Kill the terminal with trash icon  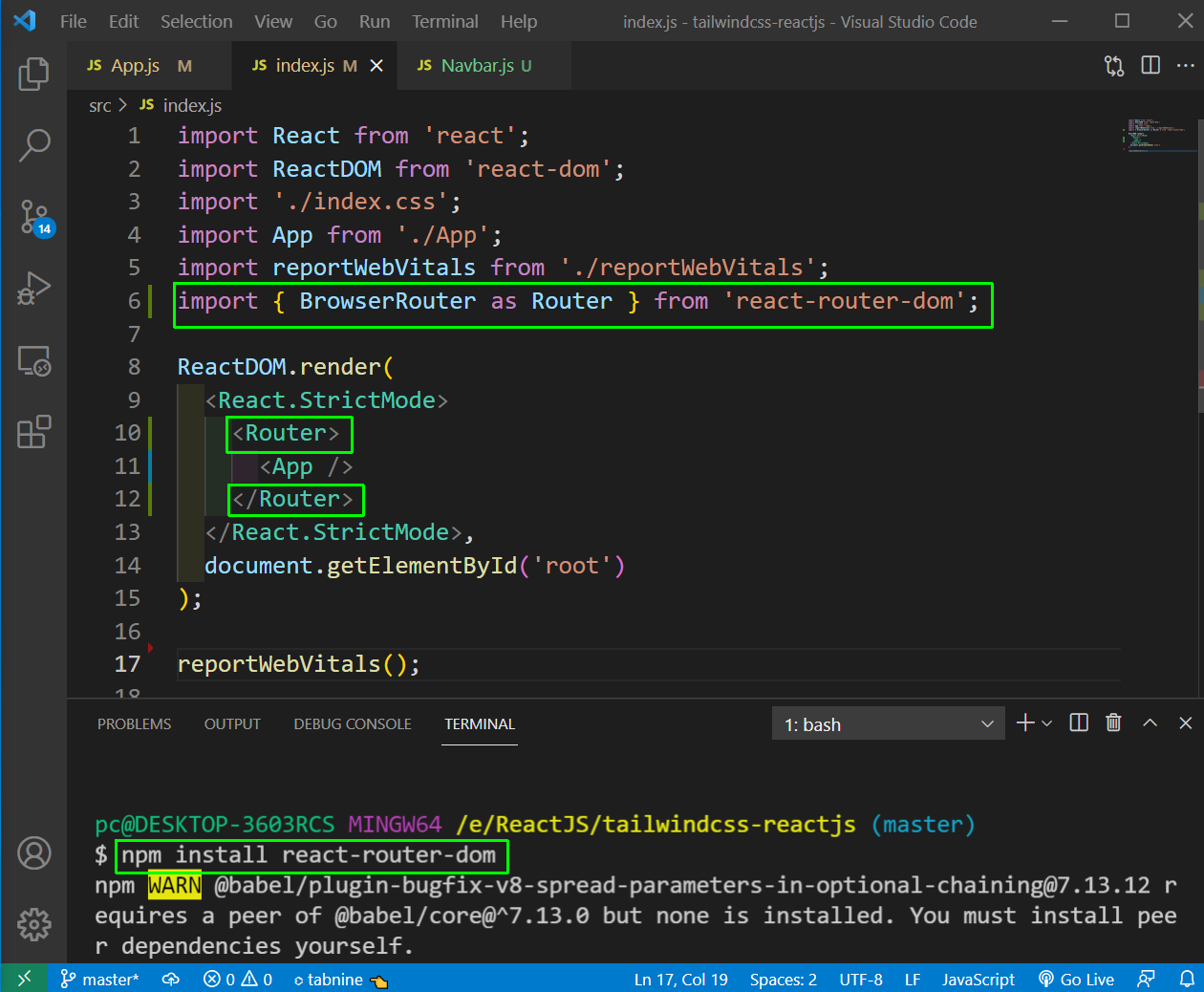point(1113,722)
